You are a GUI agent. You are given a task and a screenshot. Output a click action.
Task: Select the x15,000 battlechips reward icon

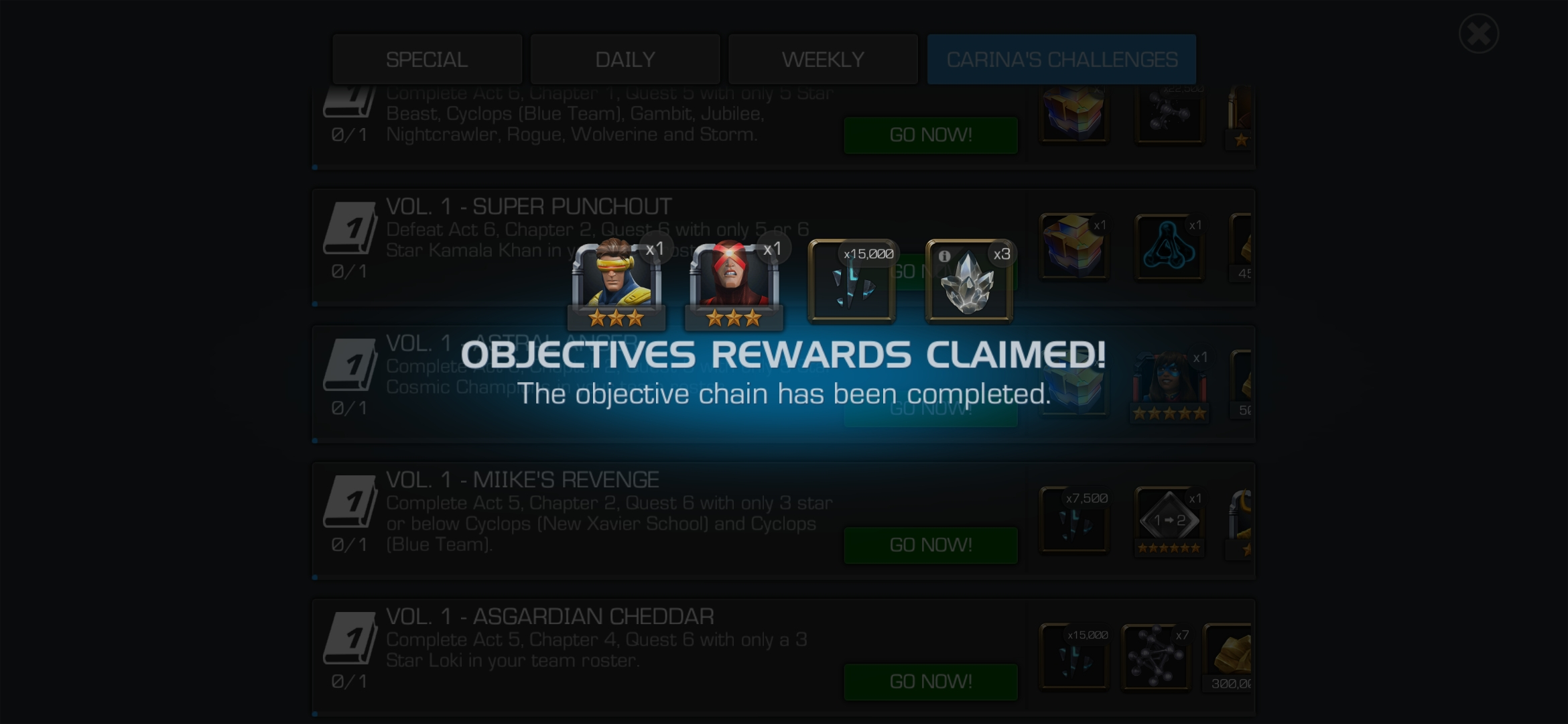(x=852, y=282)
